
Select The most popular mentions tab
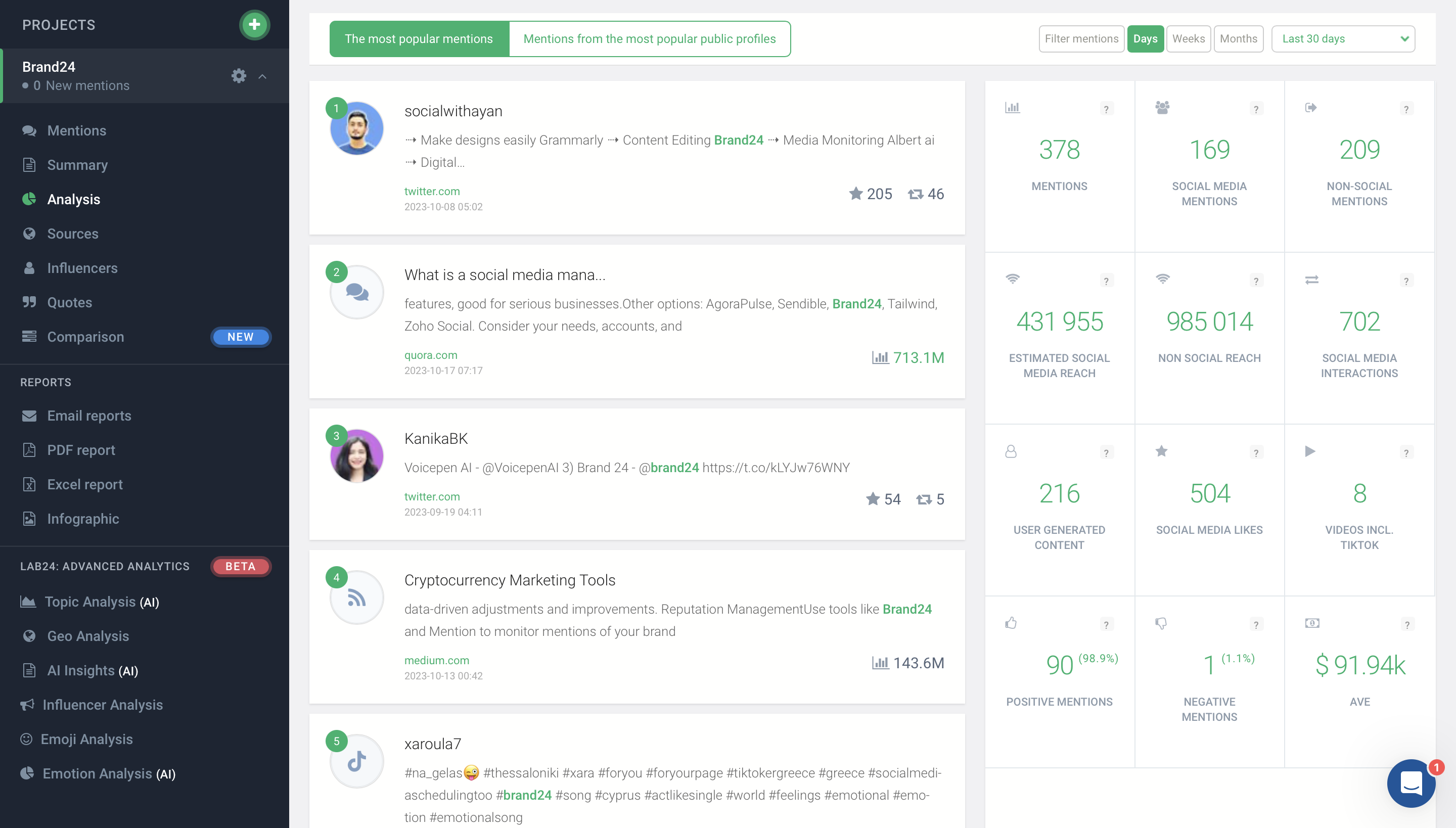419,38
